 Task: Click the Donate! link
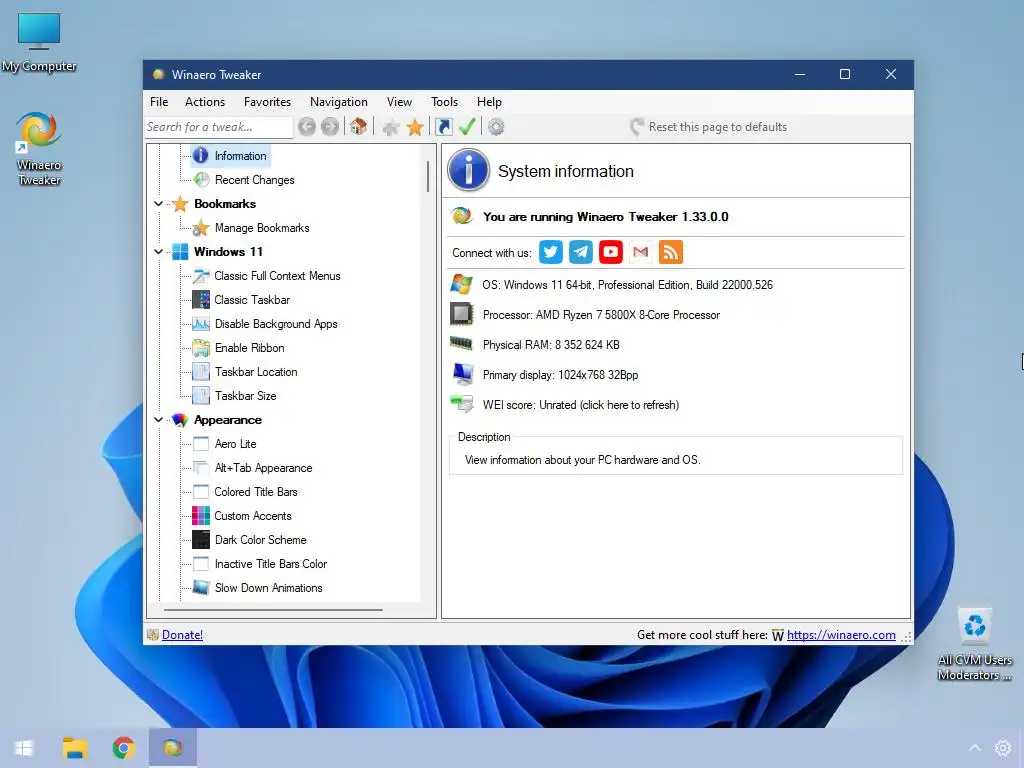pyautogui.click(x=182, y=635)
